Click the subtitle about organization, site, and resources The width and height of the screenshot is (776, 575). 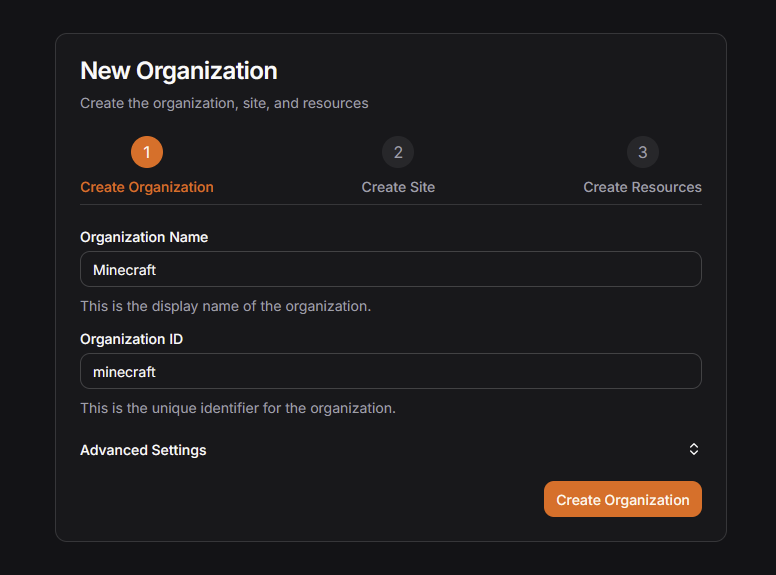click(x=224, y=103)
